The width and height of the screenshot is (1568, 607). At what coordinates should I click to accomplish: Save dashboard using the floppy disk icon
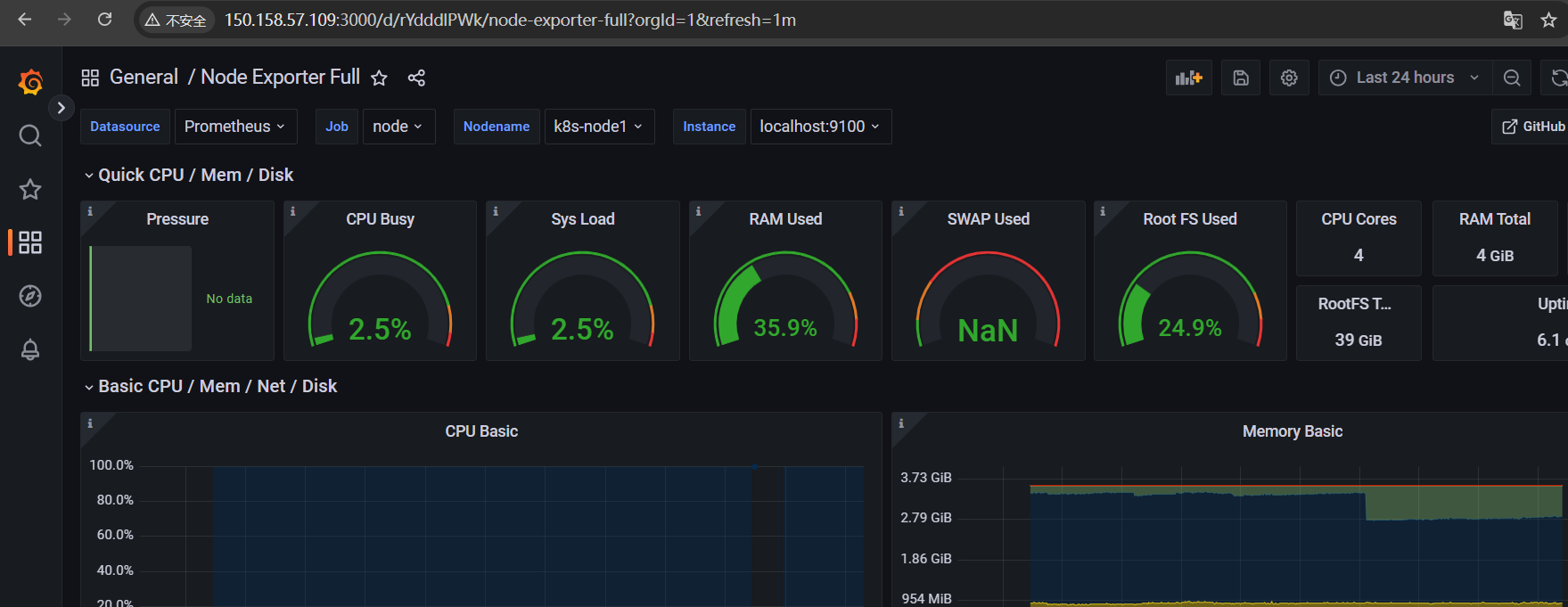(x=1241, y=78)
